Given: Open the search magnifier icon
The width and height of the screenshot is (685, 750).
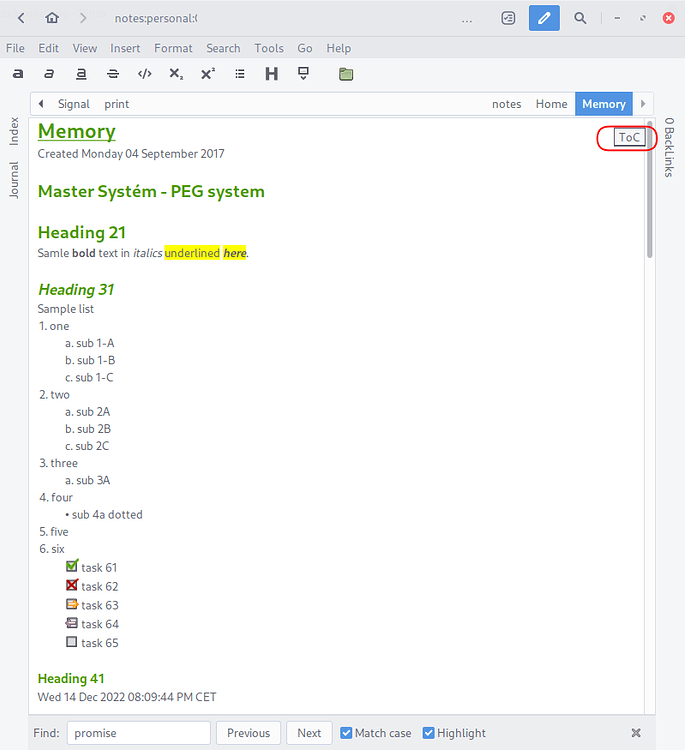Looking at the screenshot, I should pos(580,18).
